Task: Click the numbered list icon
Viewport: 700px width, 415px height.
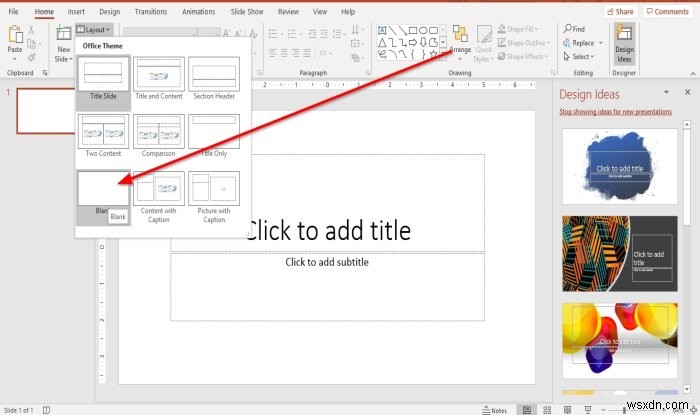Action: [x=292, y=34]
